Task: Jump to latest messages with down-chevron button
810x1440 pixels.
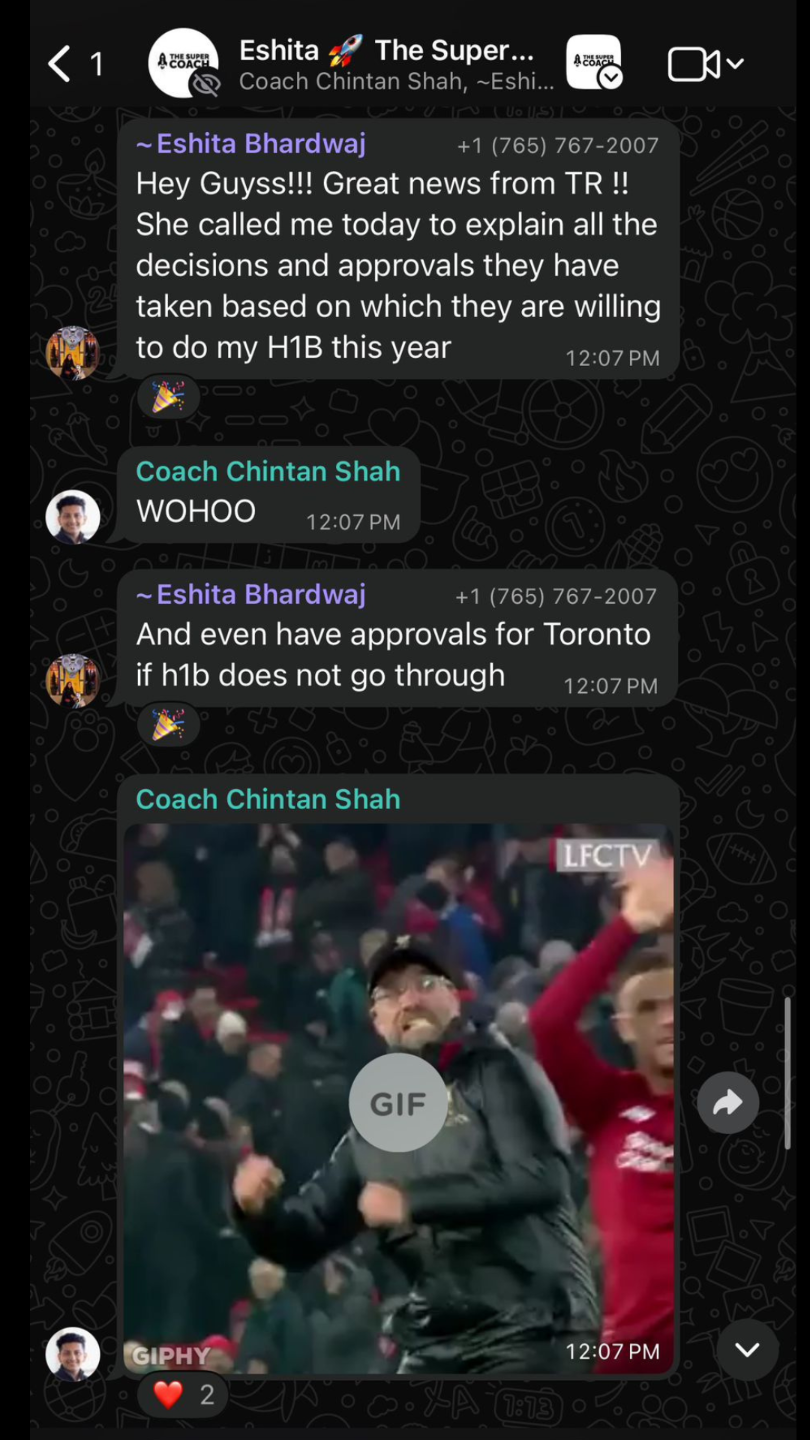Action: coord(747,1349)
